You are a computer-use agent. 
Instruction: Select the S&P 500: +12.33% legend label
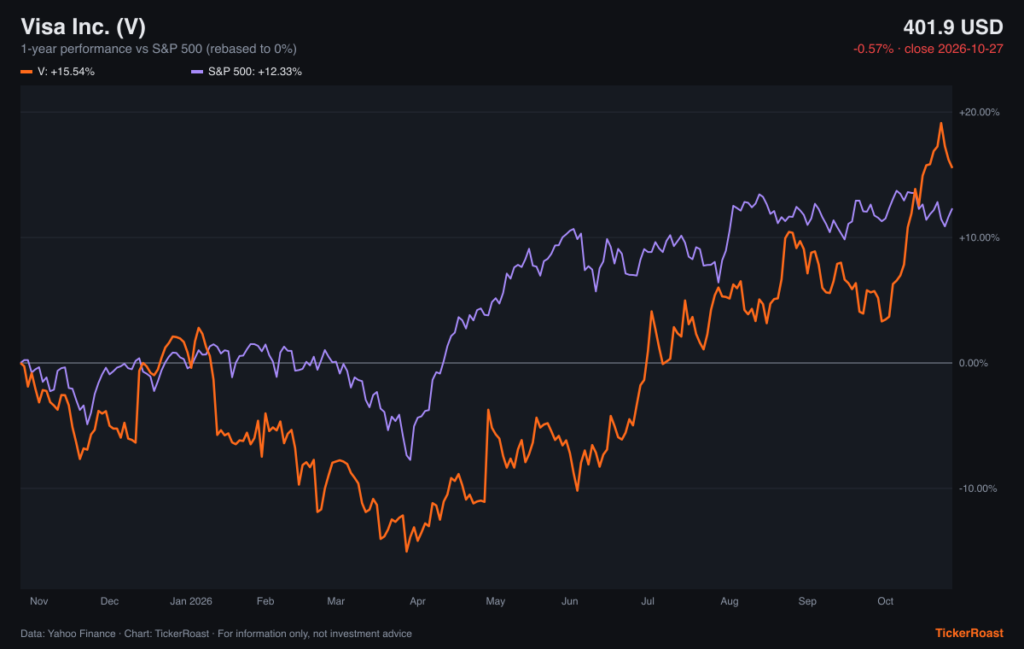coord(255,72)
